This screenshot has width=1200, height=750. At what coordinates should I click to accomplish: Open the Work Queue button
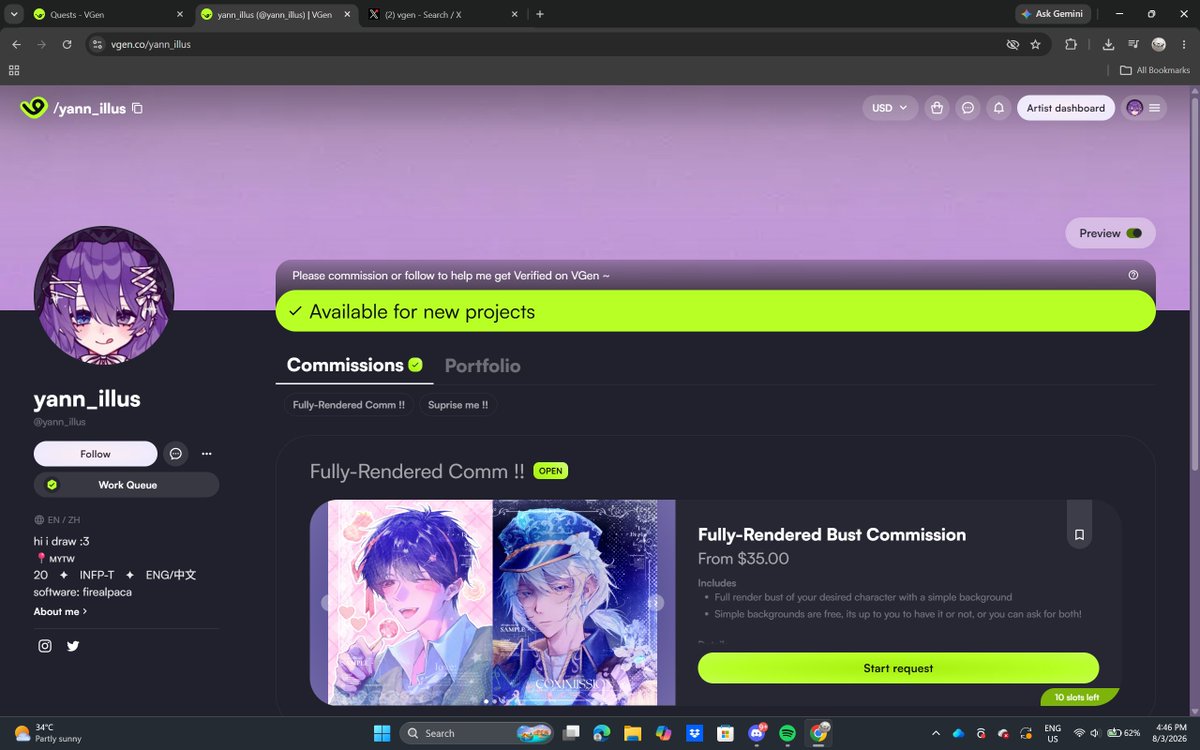coord(127,485)
